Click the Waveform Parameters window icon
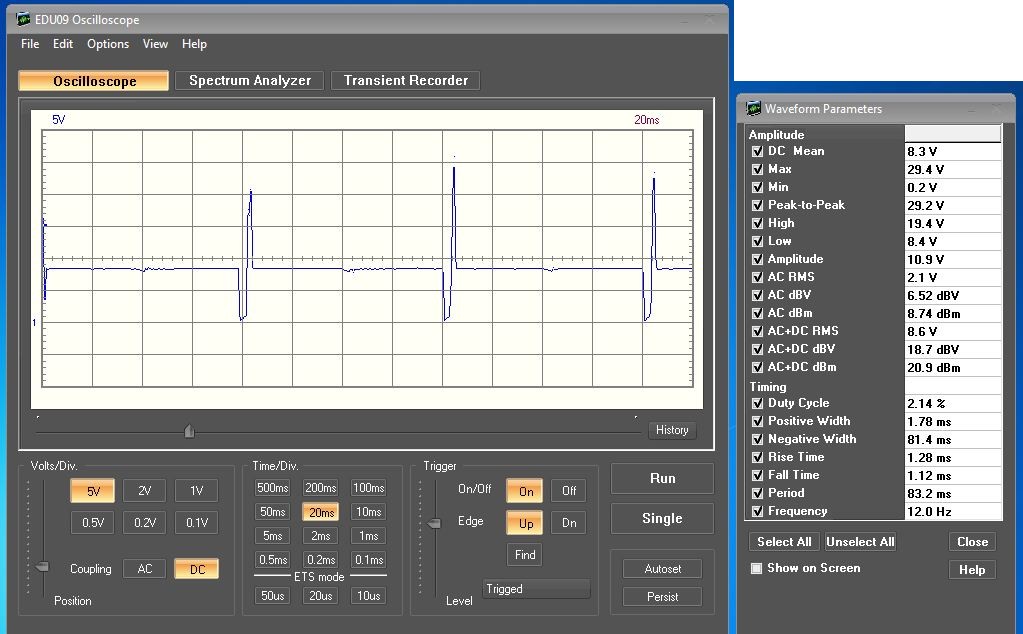Viewport: 1023px width, 634px height. (753, 109)
